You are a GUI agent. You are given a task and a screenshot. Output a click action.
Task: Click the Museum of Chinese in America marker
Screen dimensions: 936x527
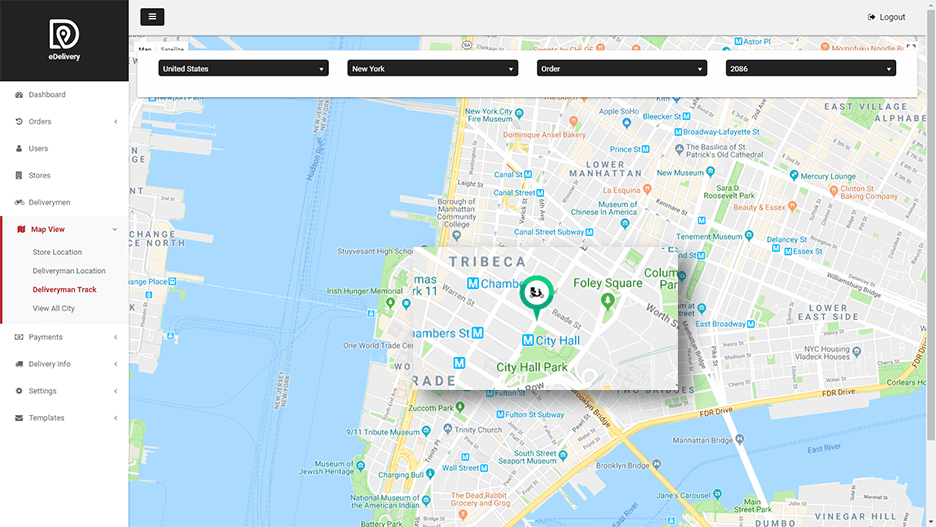click(624, 224)
